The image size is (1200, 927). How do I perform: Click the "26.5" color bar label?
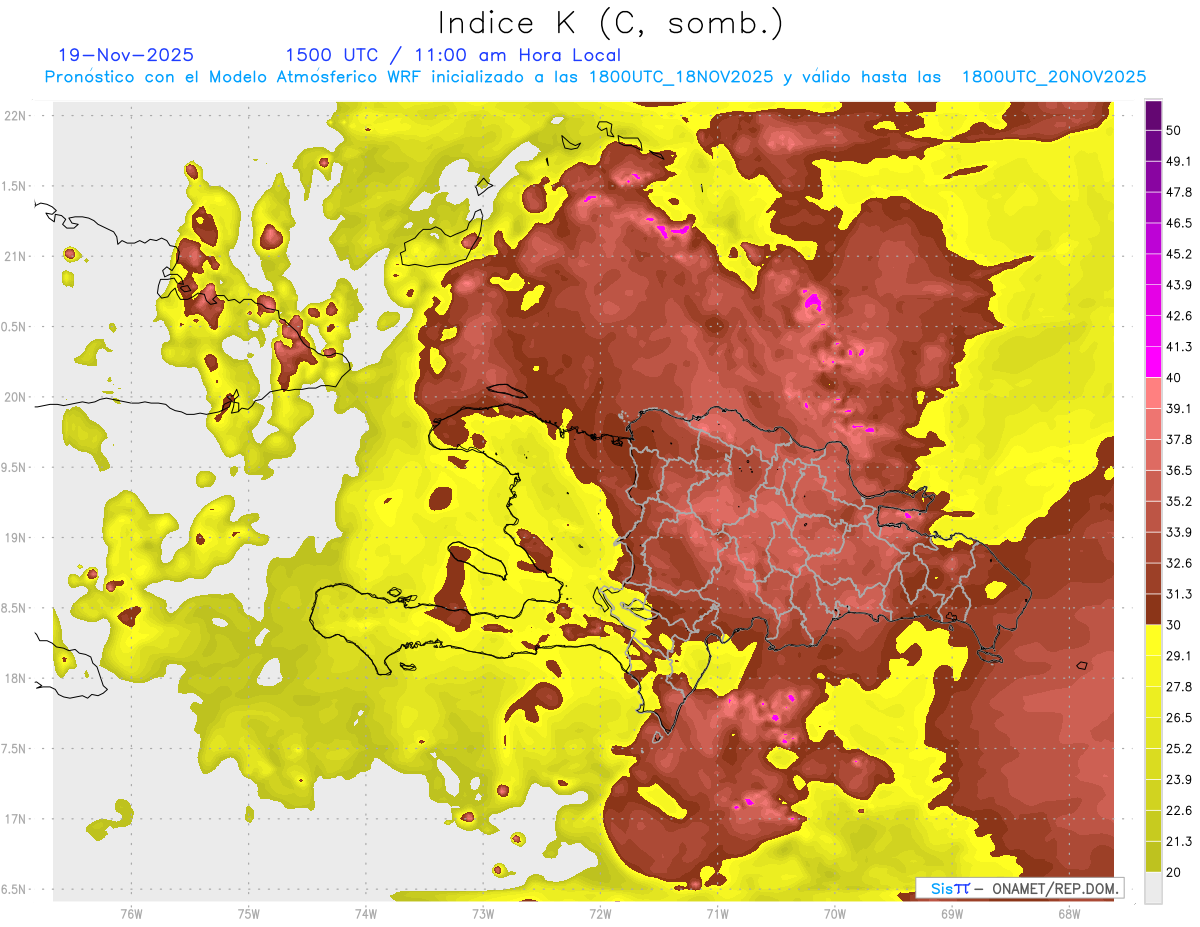pos(1178,718)
